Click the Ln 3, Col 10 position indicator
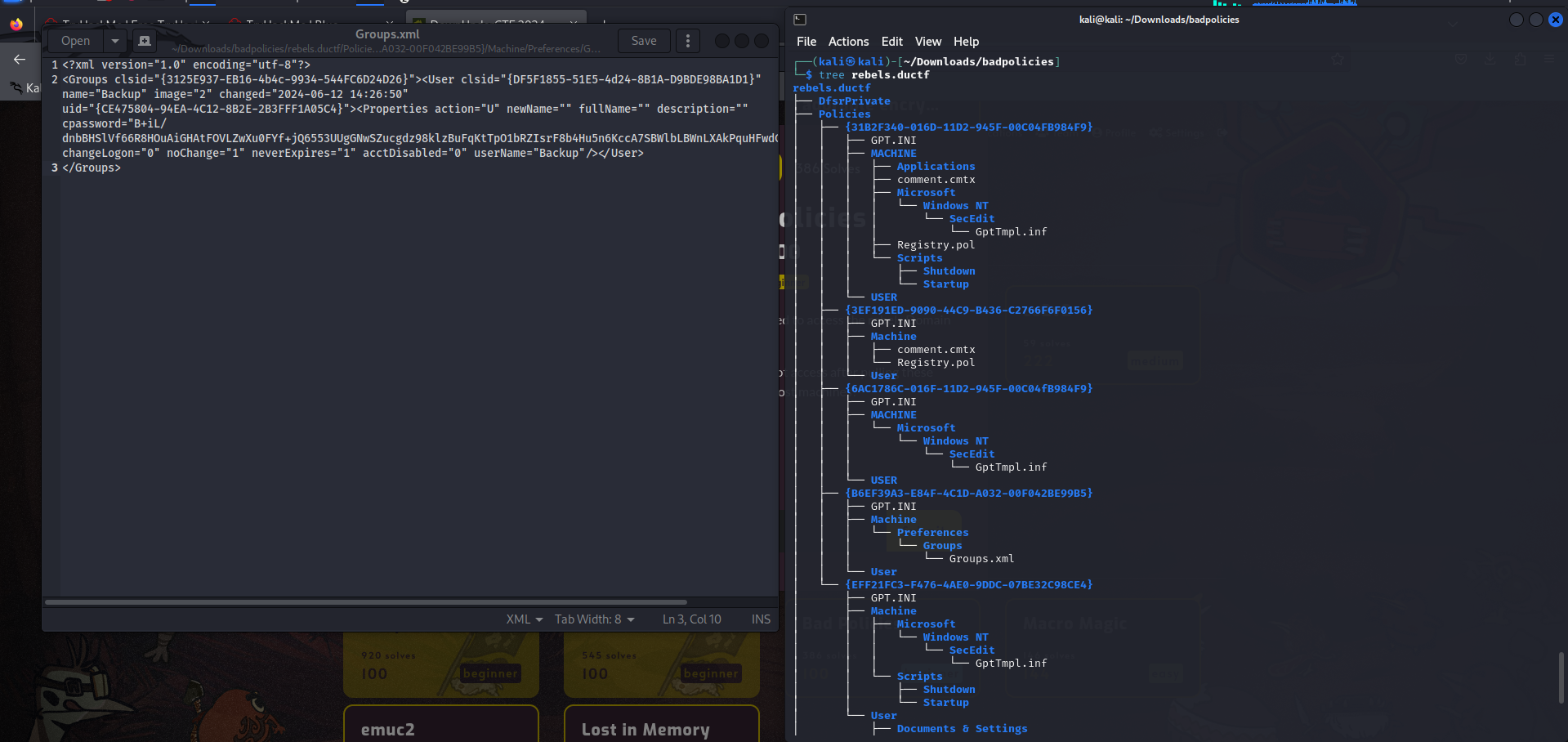Viewport: 1568px width, 742px height. point(691,619)
